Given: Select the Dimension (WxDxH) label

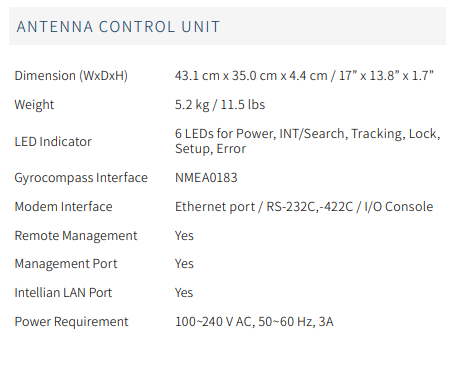Looking at the screenshot, I should (71, 76).
